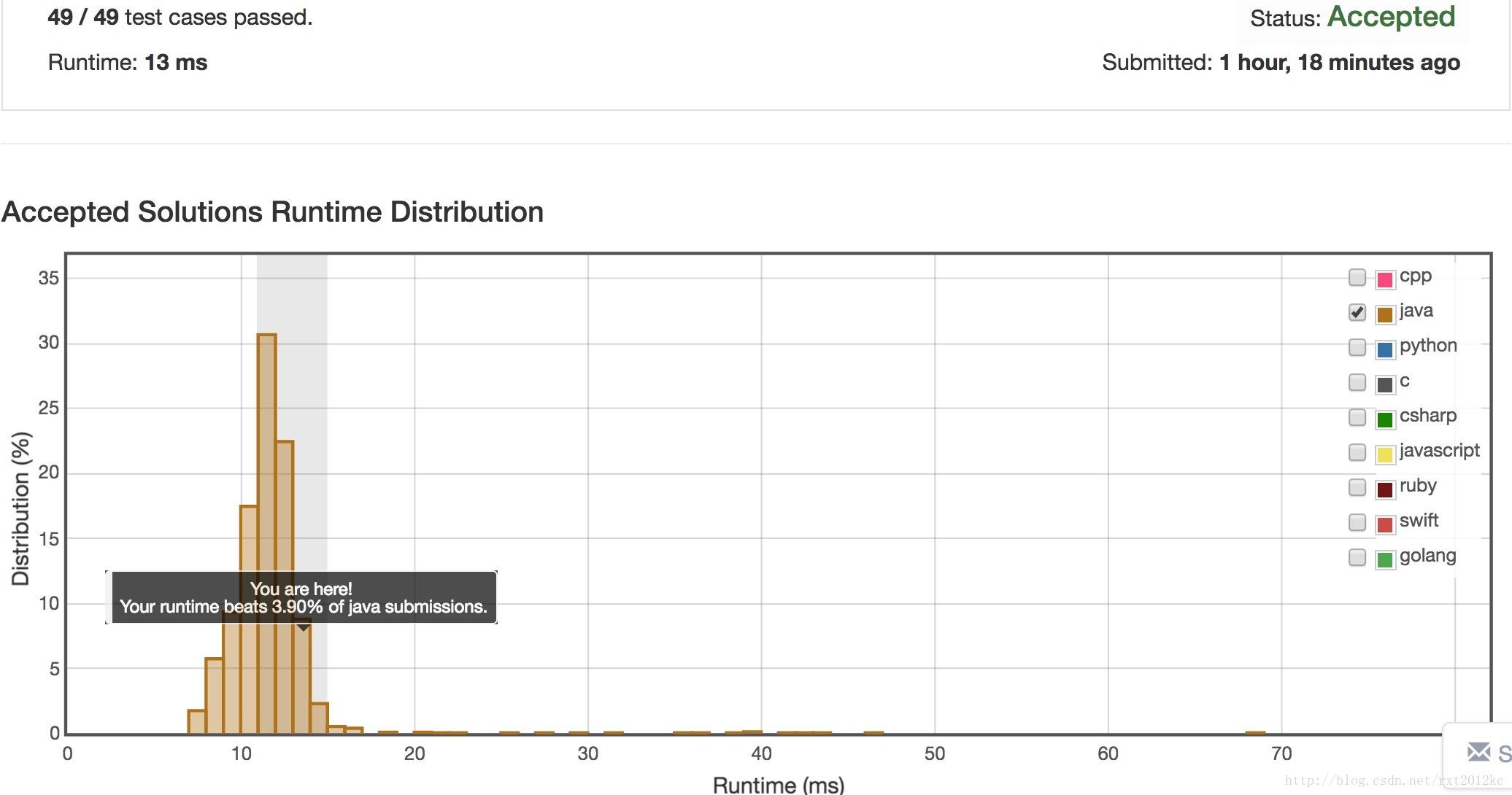
Task: Click the tallest histogram bar near 30%
Action: pyautogui.click(x=267, y=533)
